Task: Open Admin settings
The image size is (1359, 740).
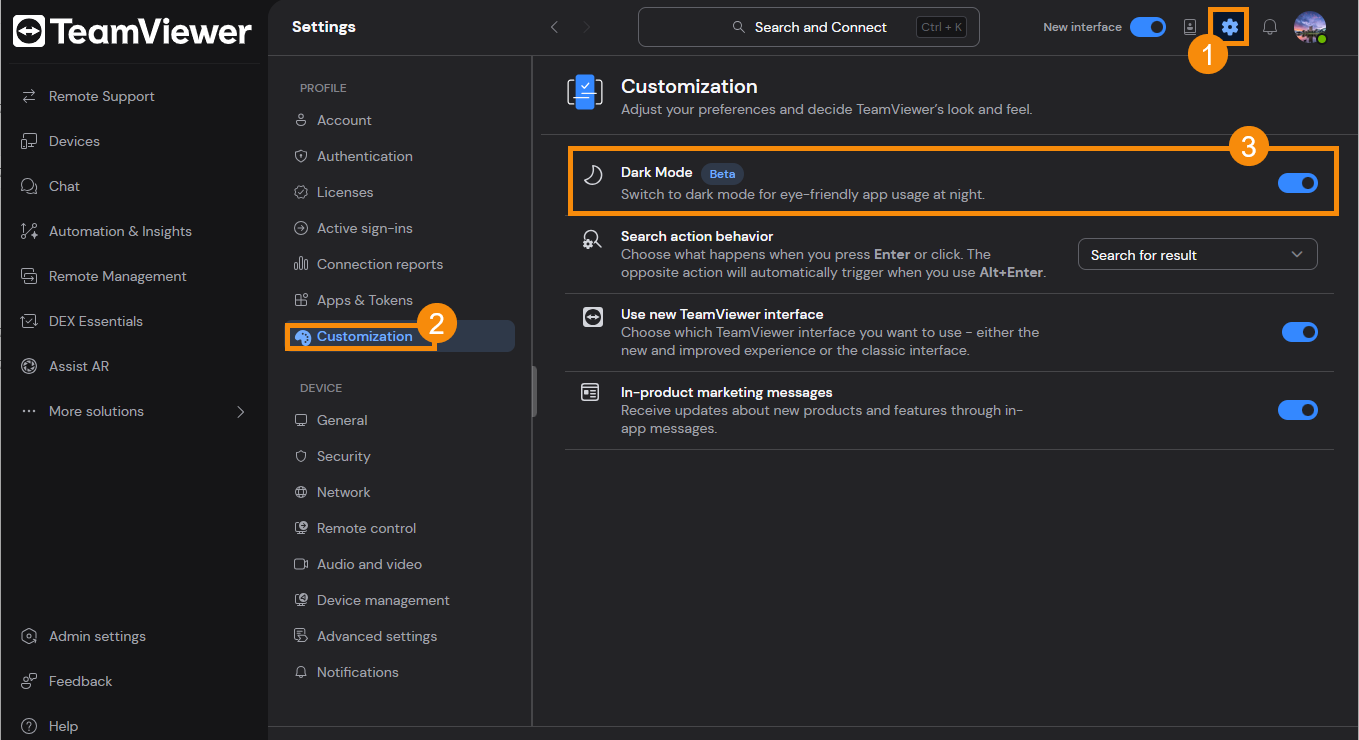Action: point(97,636)
